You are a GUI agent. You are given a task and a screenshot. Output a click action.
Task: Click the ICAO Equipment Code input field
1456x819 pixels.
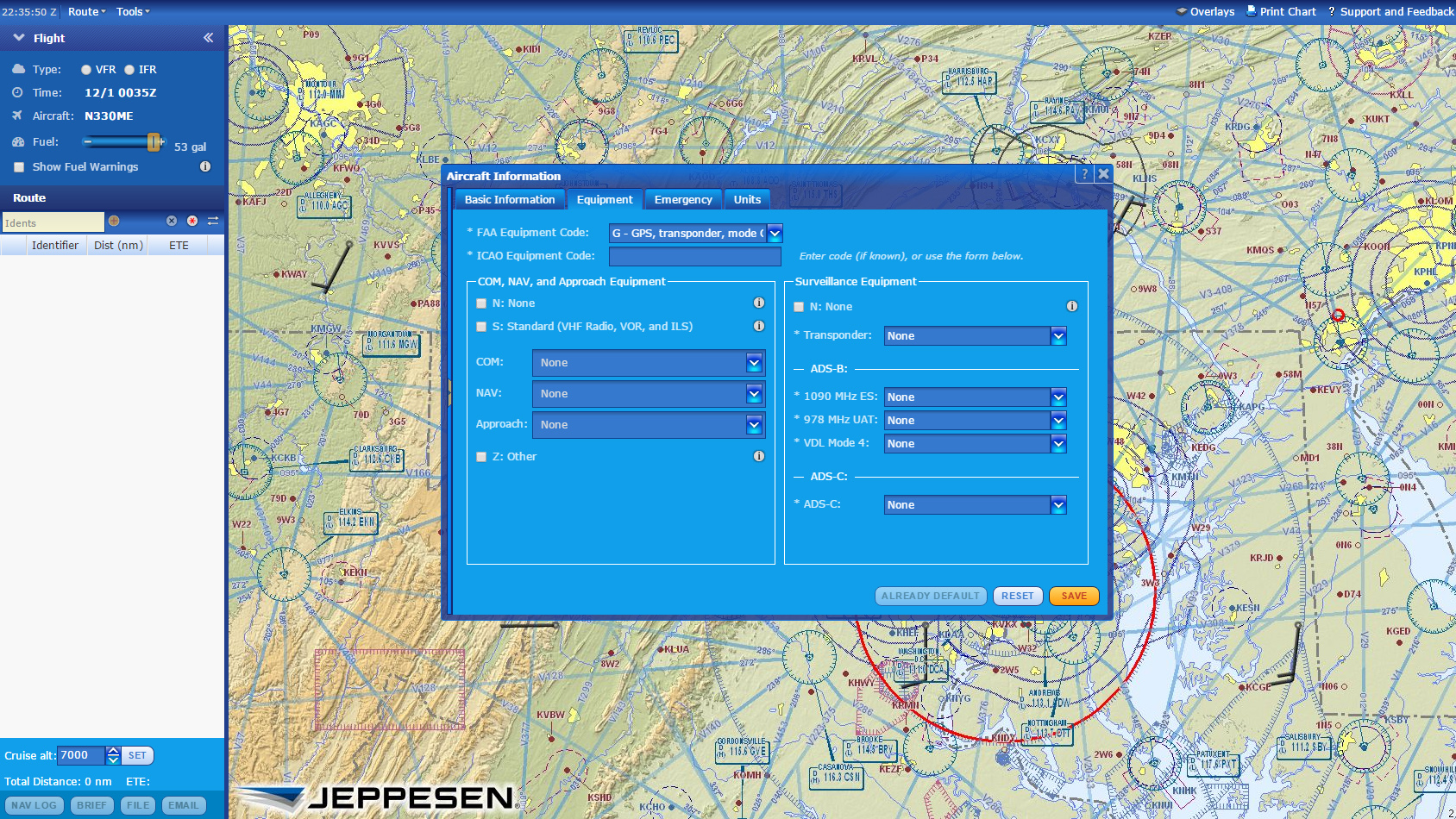[x=694, y=255]
